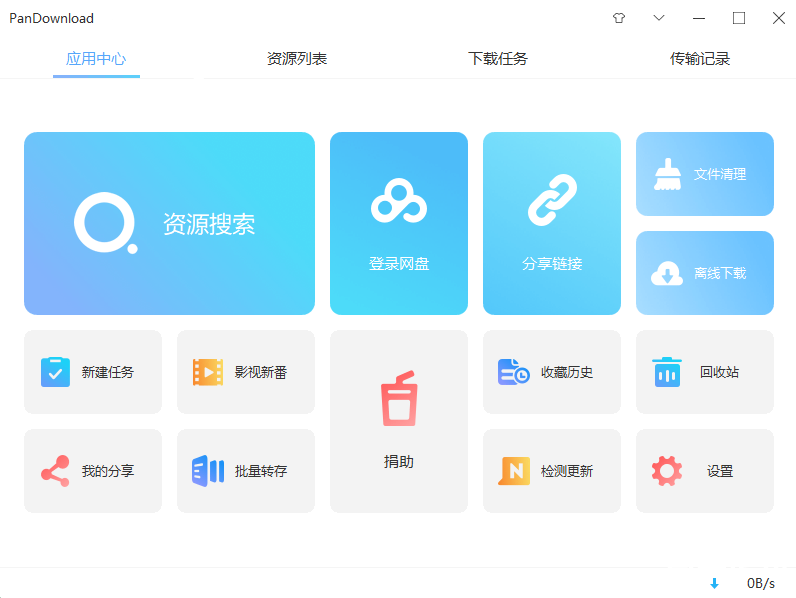Click the 收藏历史 text
The height and width of the screenshot is (598, 796).
pos(567,373)
